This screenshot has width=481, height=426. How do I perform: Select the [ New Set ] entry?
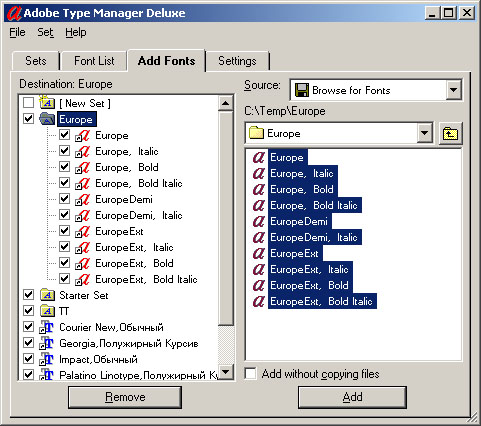click(85, 103)
